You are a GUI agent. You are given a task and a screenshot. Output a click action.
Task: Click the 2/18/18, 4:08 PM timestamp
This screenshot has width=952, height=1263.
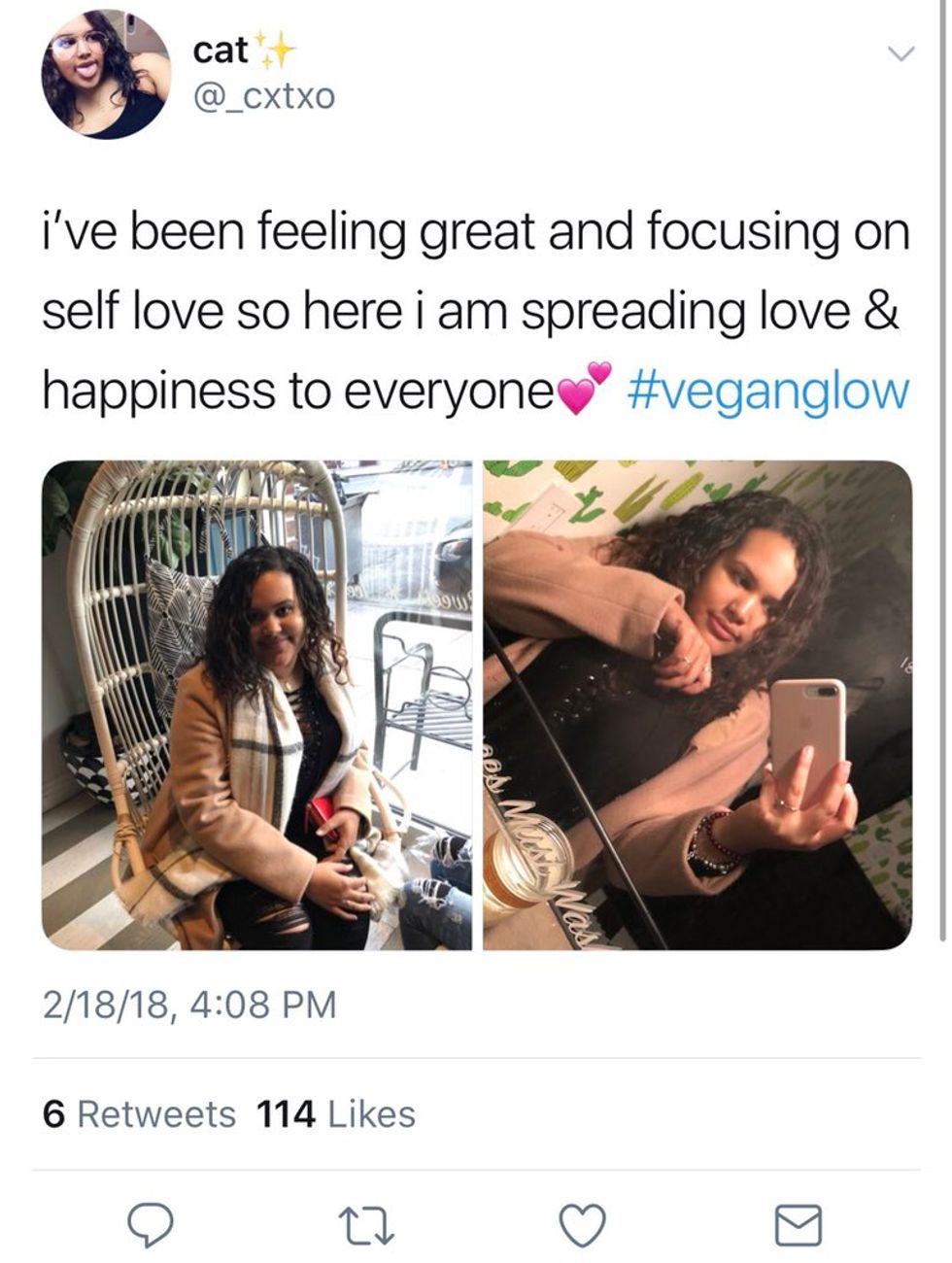188,1004
